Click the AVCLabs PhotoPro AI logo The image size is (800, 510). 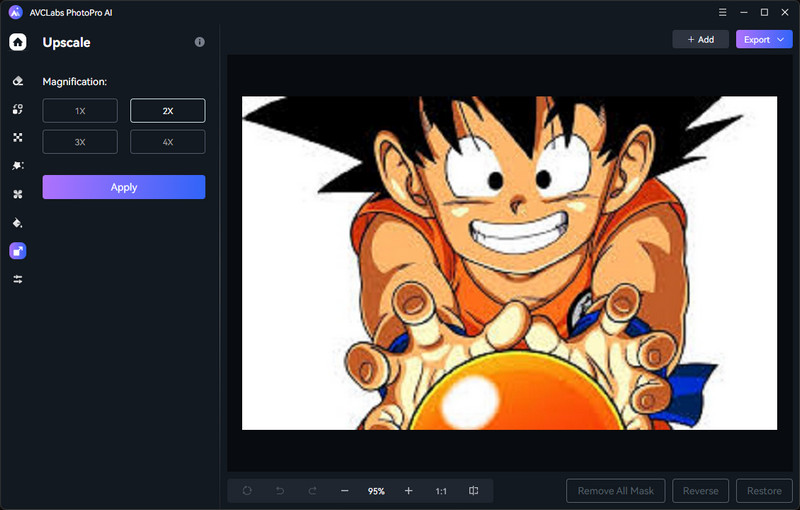16,12
